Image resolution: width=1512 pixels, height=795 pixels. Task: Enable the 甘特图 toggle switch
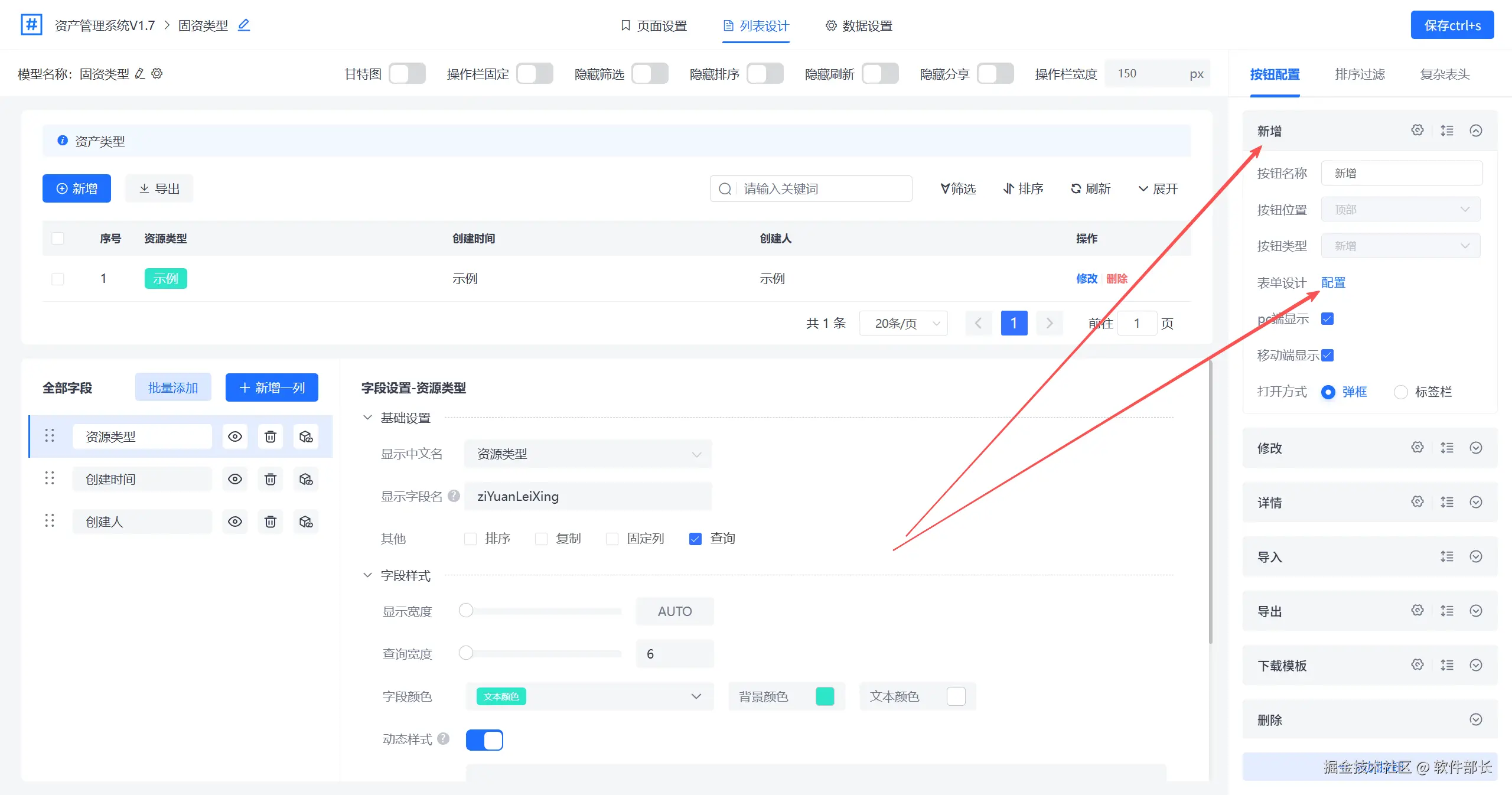tap(408, 74)
